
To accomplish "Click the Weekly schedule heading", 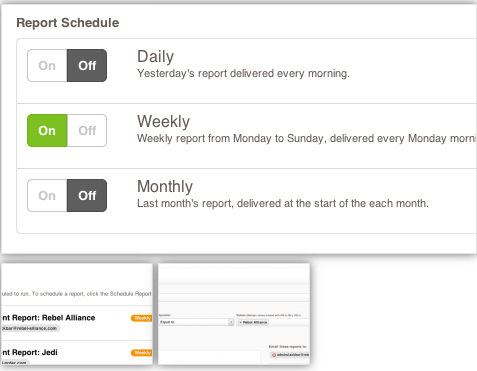I will click(163, 121).
